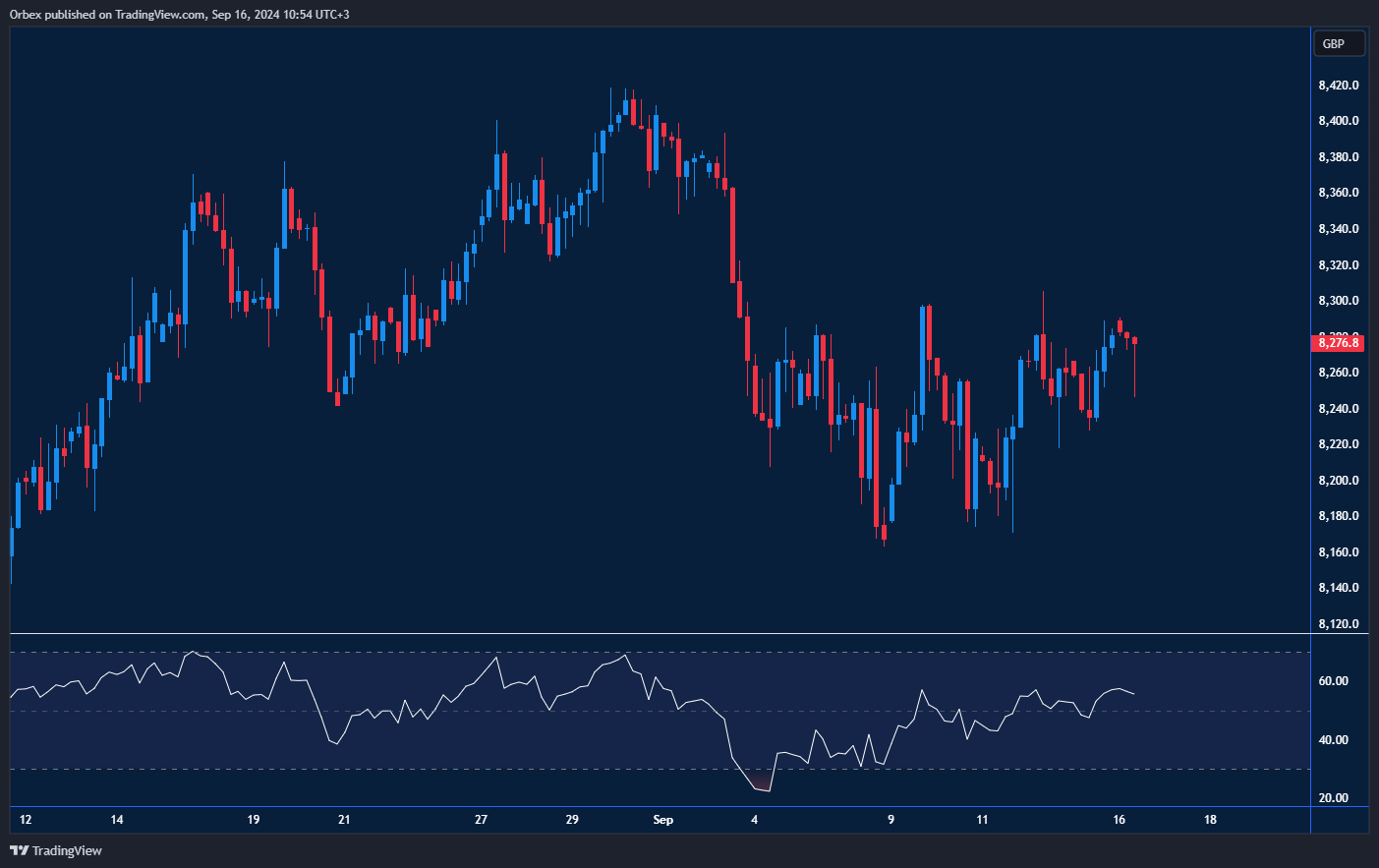Viewport: 1379px width, 868px height.
Task: Open the GBP currency selector
Action: (x=1338, y=43)
